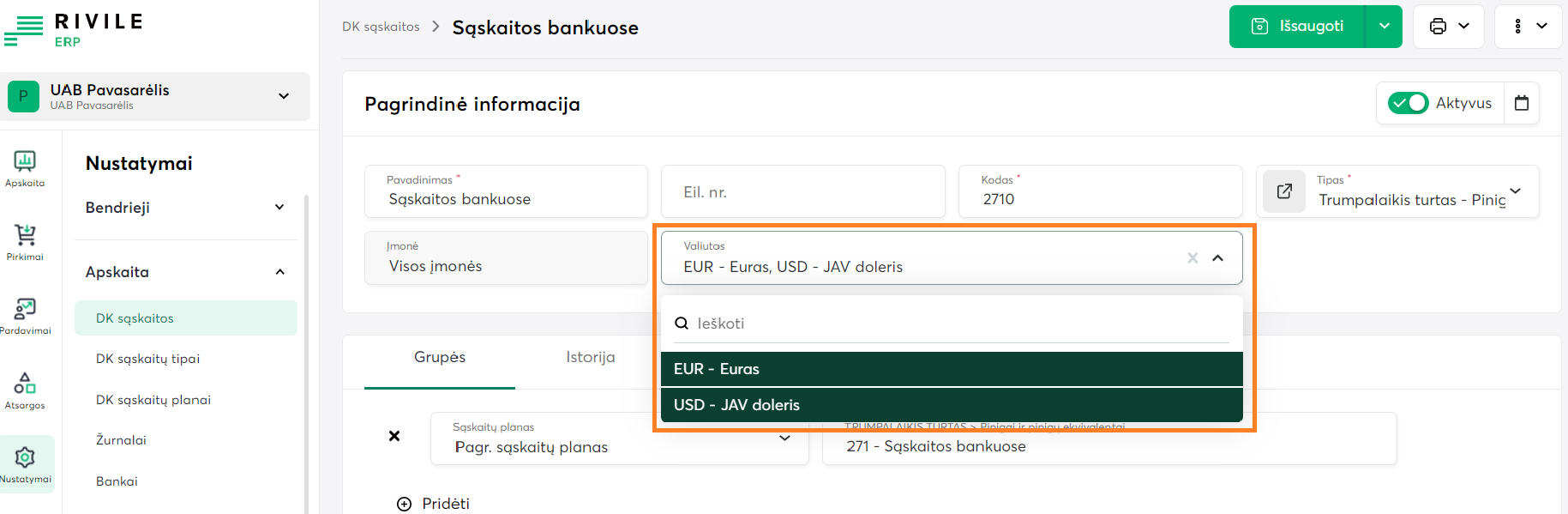Click the Pridėti add button
Screen dimensions: 1568x514
(434, 504)
